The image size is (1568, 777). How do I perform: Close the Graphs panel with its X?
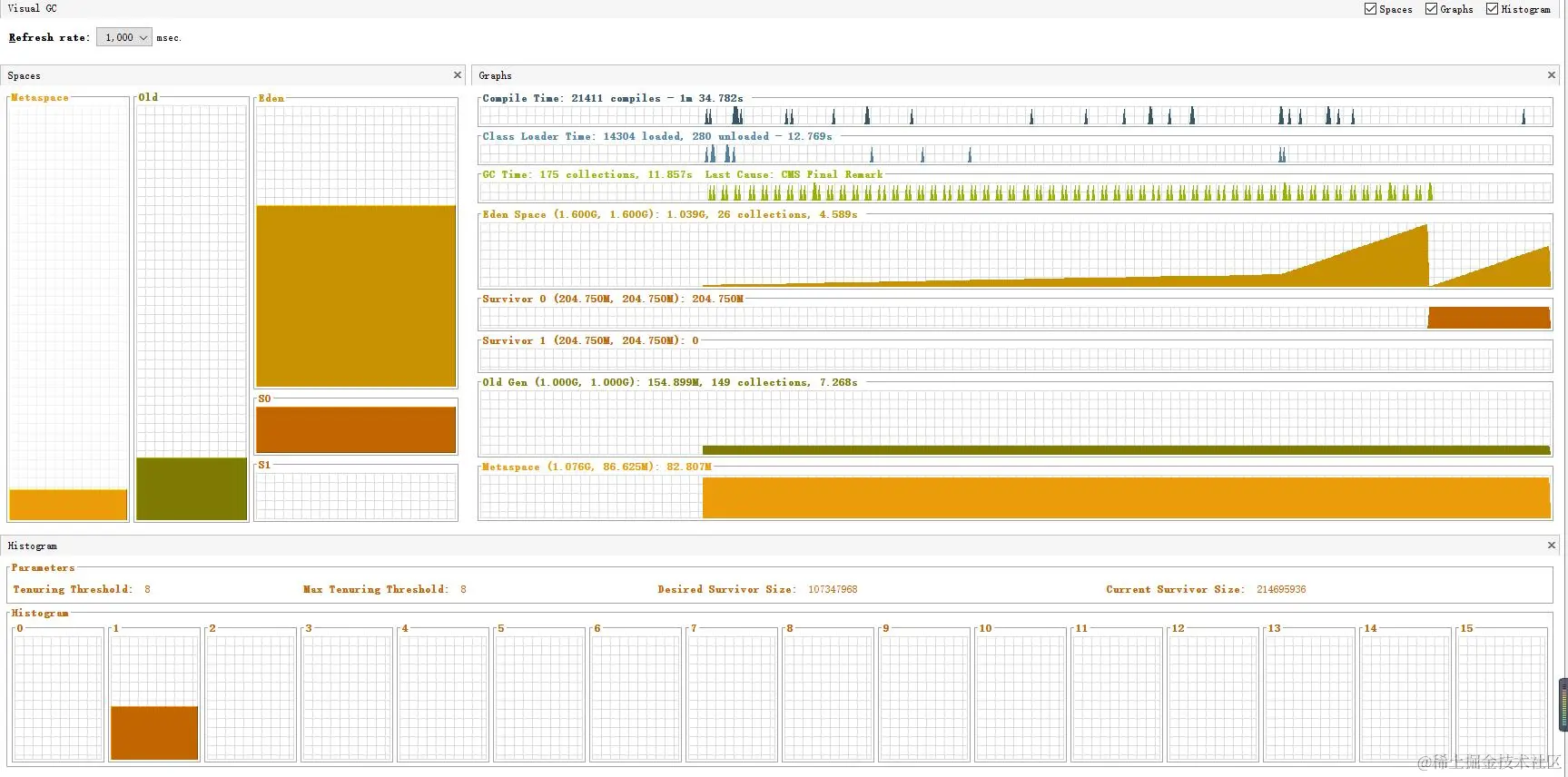point(1552,75)
